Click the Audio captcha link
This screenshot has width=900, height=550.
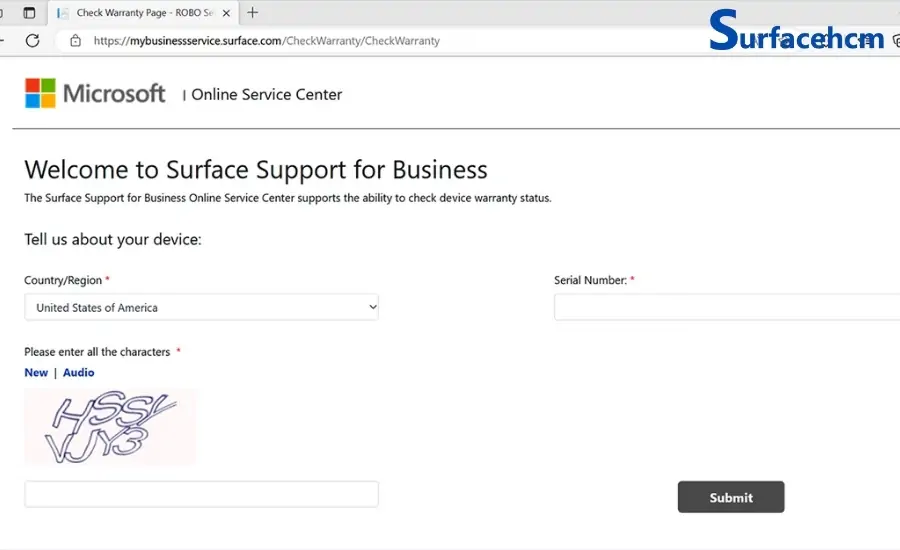tap(79, 373)
